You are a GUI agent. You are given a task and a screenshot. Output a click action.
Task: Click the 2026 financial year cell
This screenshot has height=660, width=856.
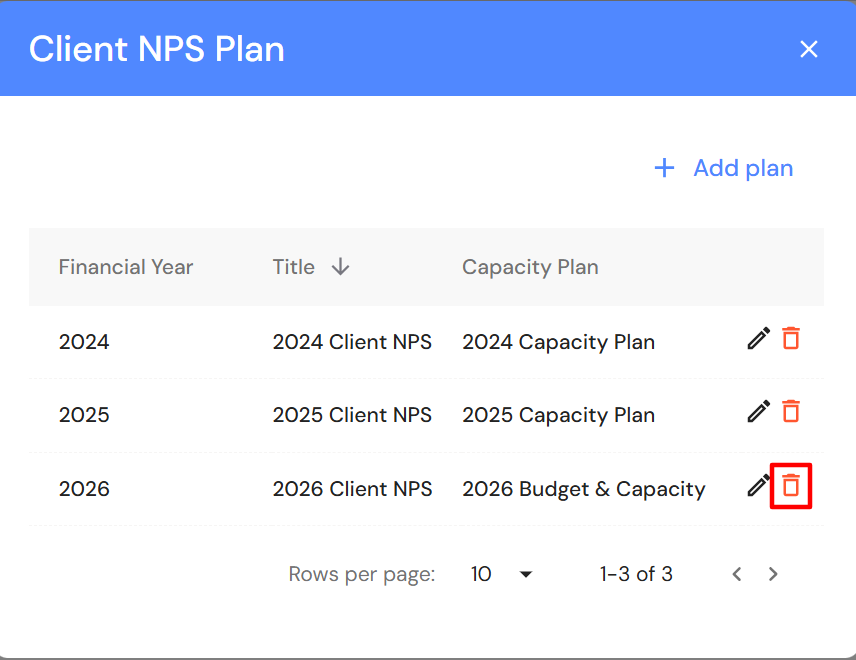84,489
